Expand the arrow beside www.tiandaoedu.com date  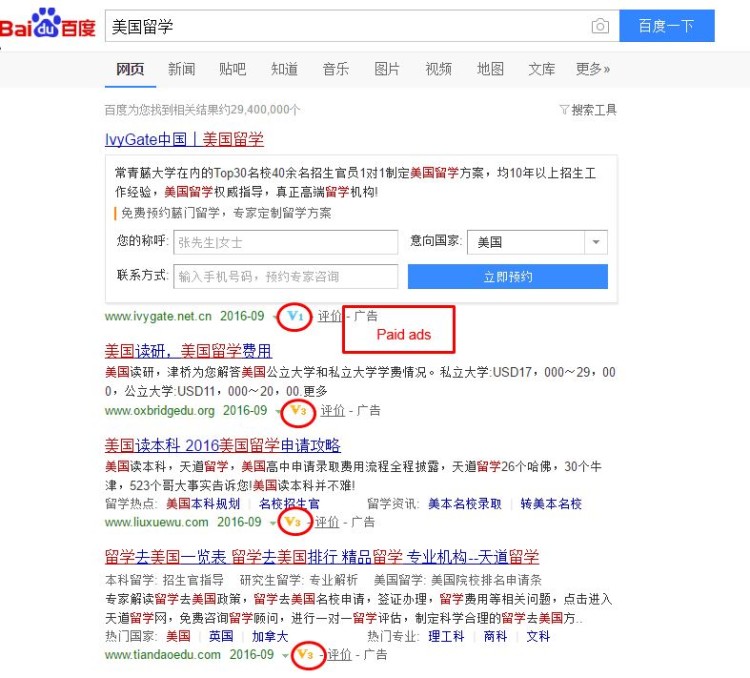pyautogui.click(x=285, y=655)
